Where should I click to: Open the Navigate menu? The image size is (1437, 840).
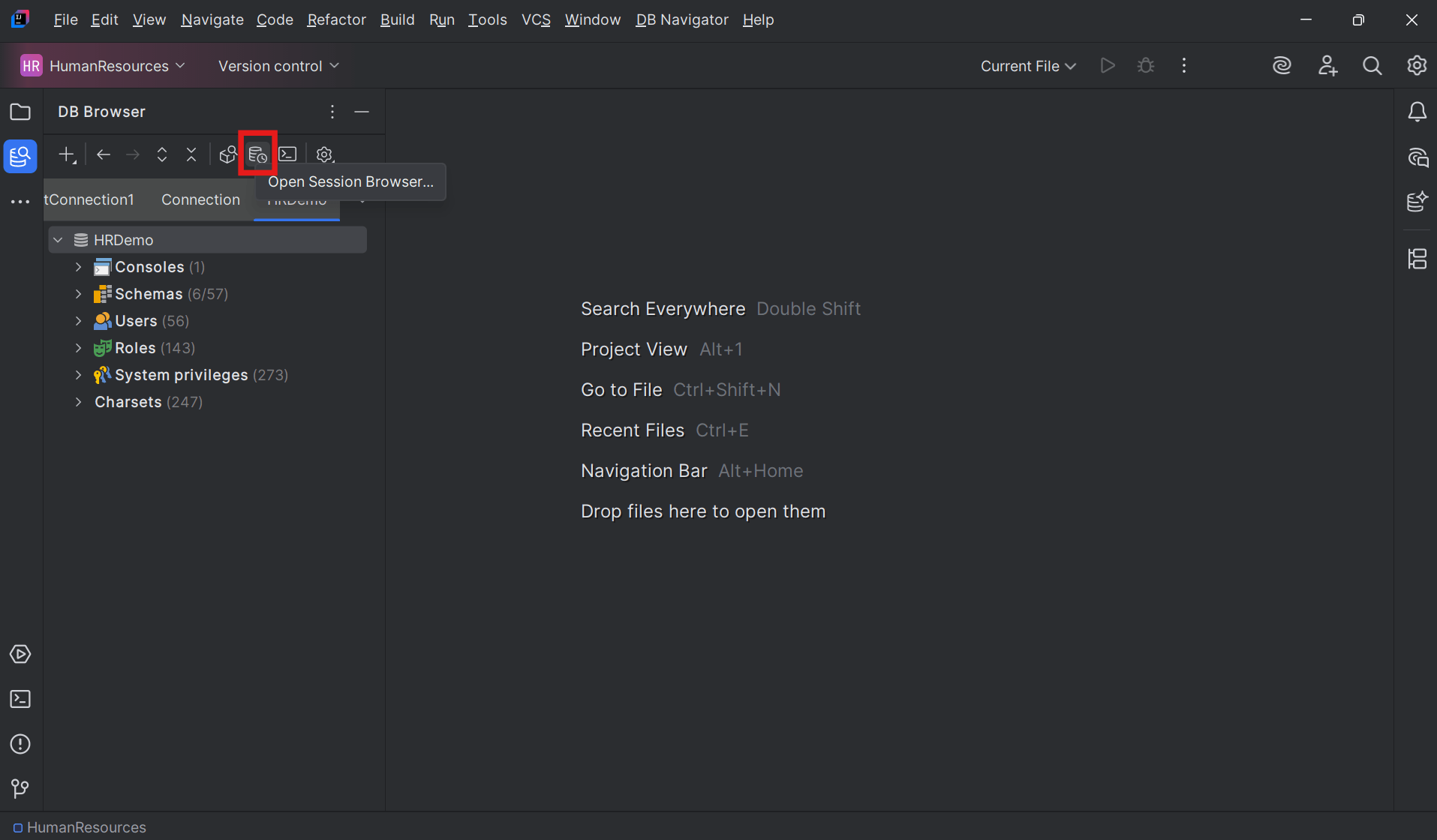tap(212, 20)
